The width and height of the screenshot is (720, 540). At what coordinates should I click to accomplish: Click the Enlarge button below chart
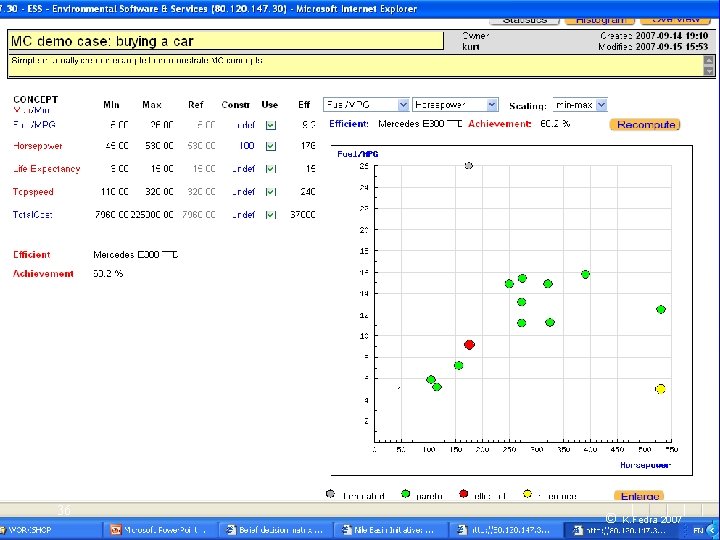(x=640, y=496)
